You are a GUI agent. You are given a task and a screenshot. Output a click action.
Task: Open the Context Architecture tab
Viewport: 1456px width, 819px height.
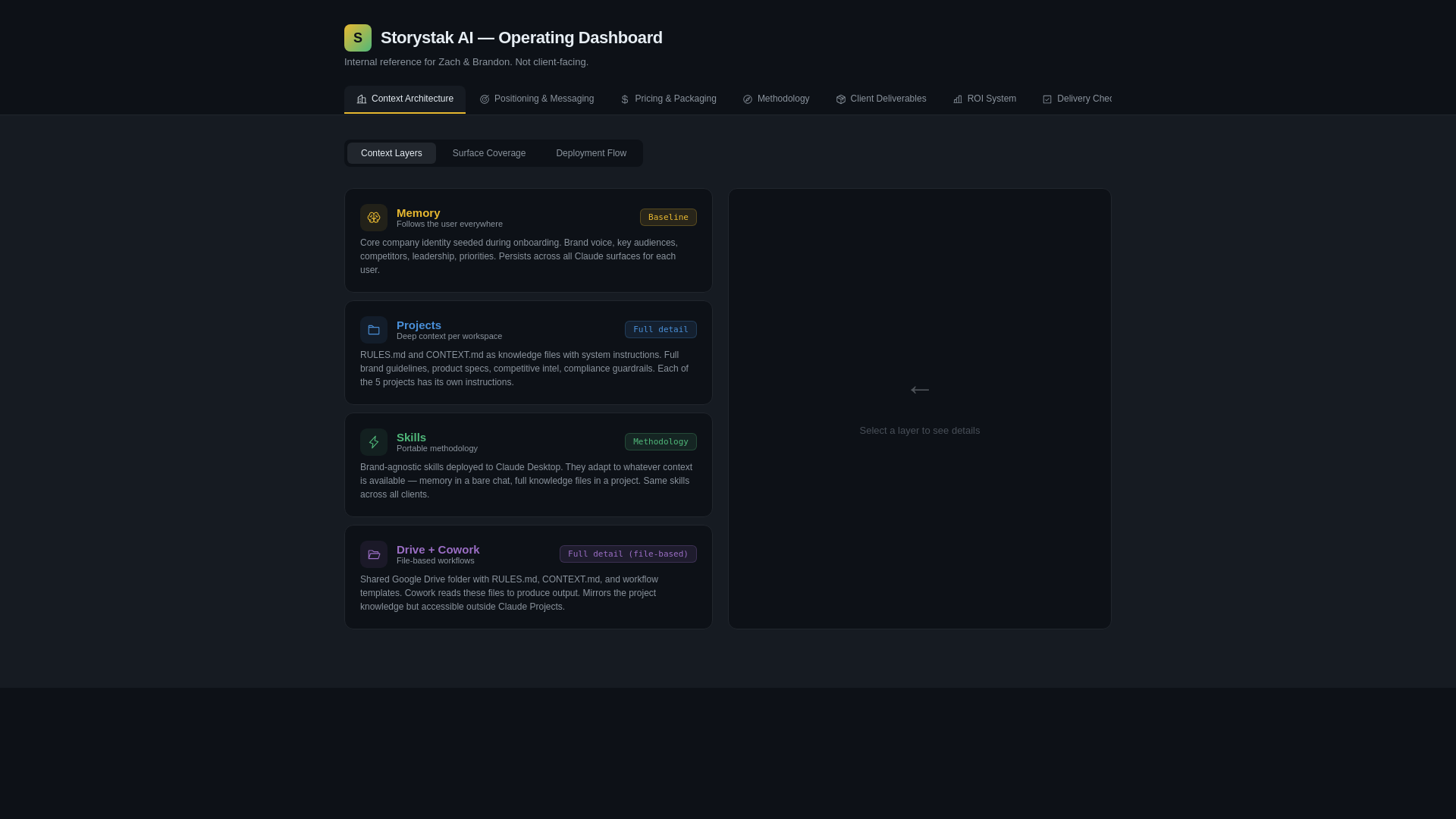click(x=405, y=99)
